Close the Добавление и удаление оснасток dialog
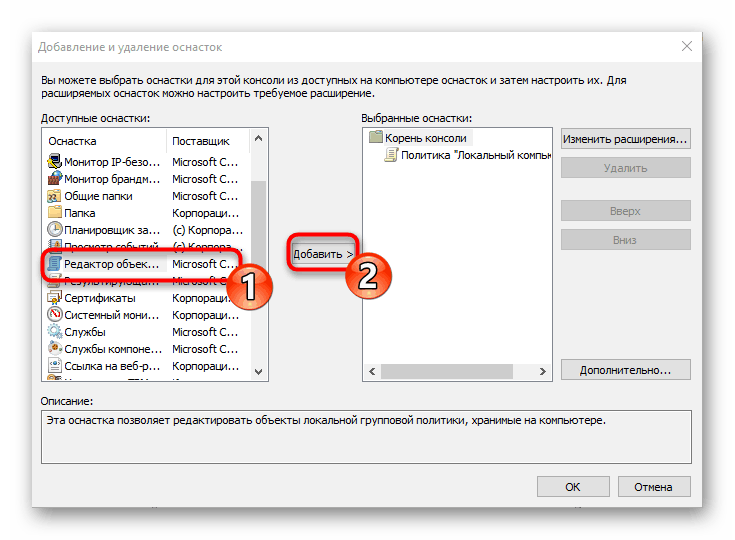 pos(687,46)
